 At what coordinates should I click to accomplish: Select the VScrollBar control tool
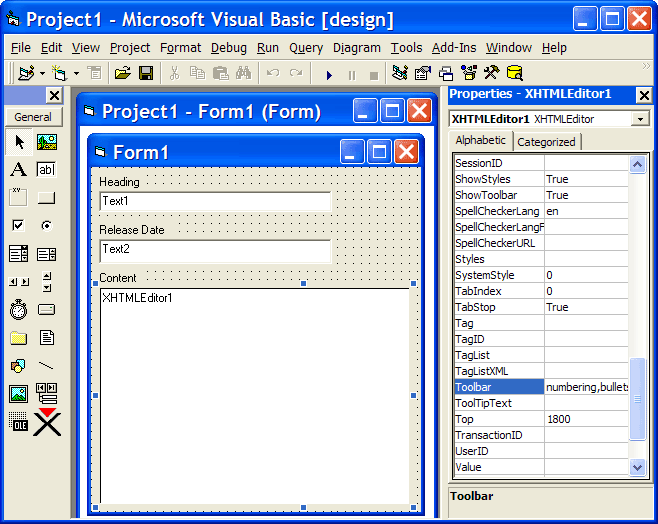47,282
